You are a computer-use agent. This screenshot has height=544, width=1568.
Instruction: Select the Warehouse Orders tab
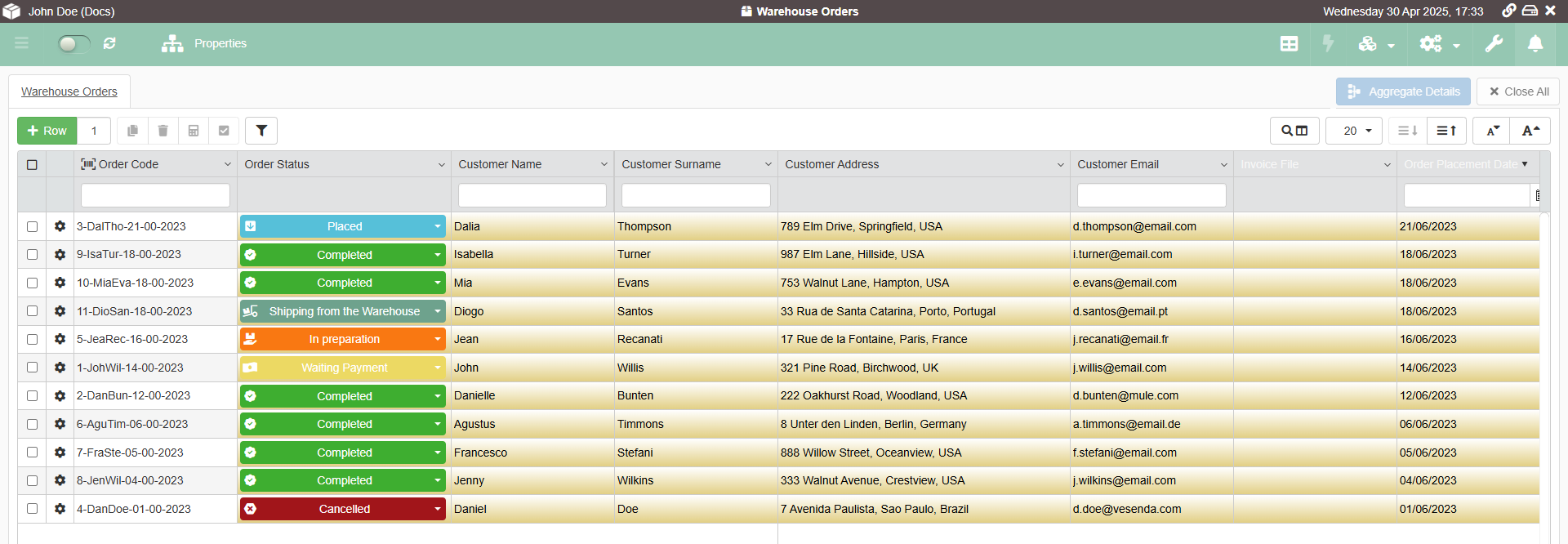(x=69, y=91)
